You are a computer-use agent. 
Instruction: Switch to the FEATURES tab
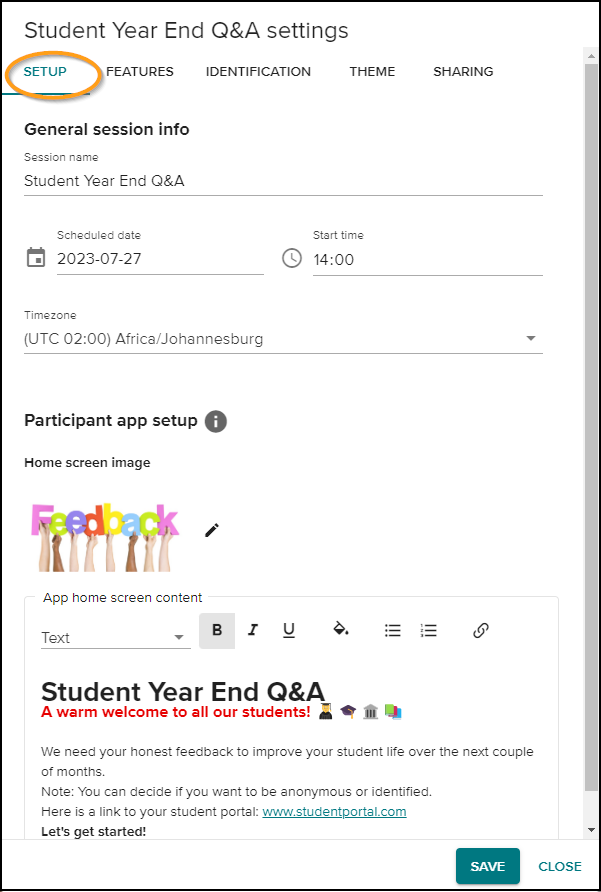140,71
